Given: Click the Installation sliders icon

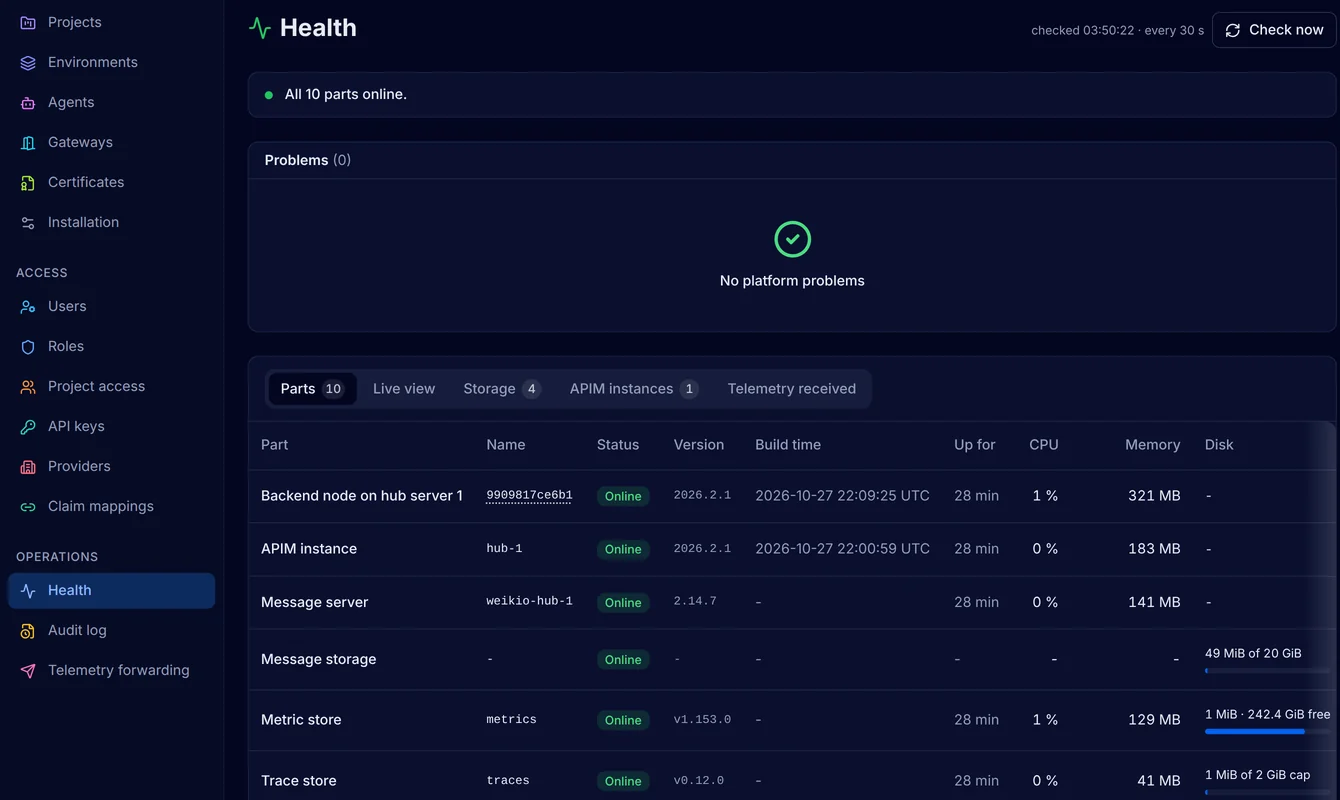Looking at the screenshot, I should (28, 222).
